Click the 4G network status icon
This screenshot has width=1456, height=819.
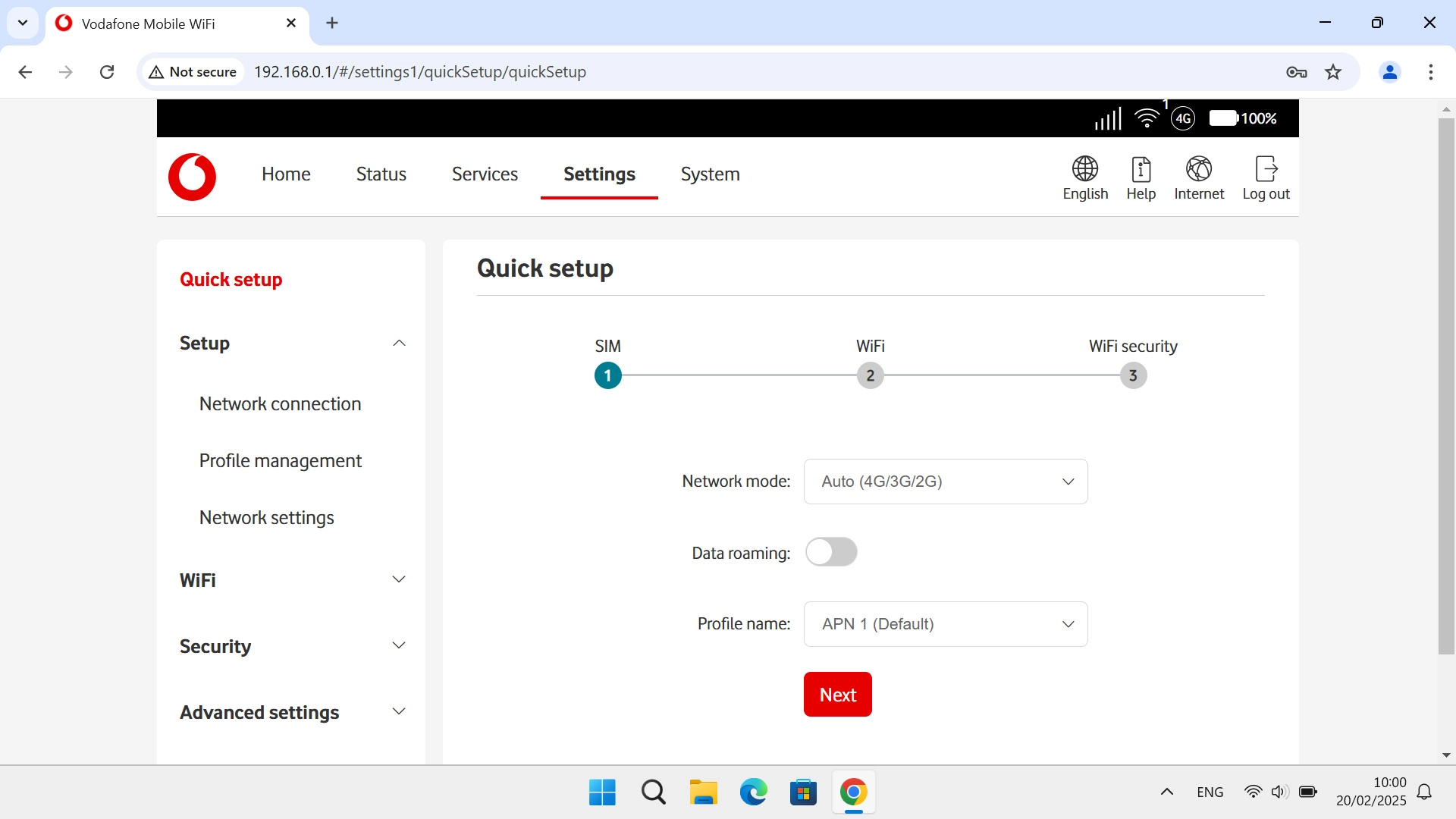point(1183,118)
